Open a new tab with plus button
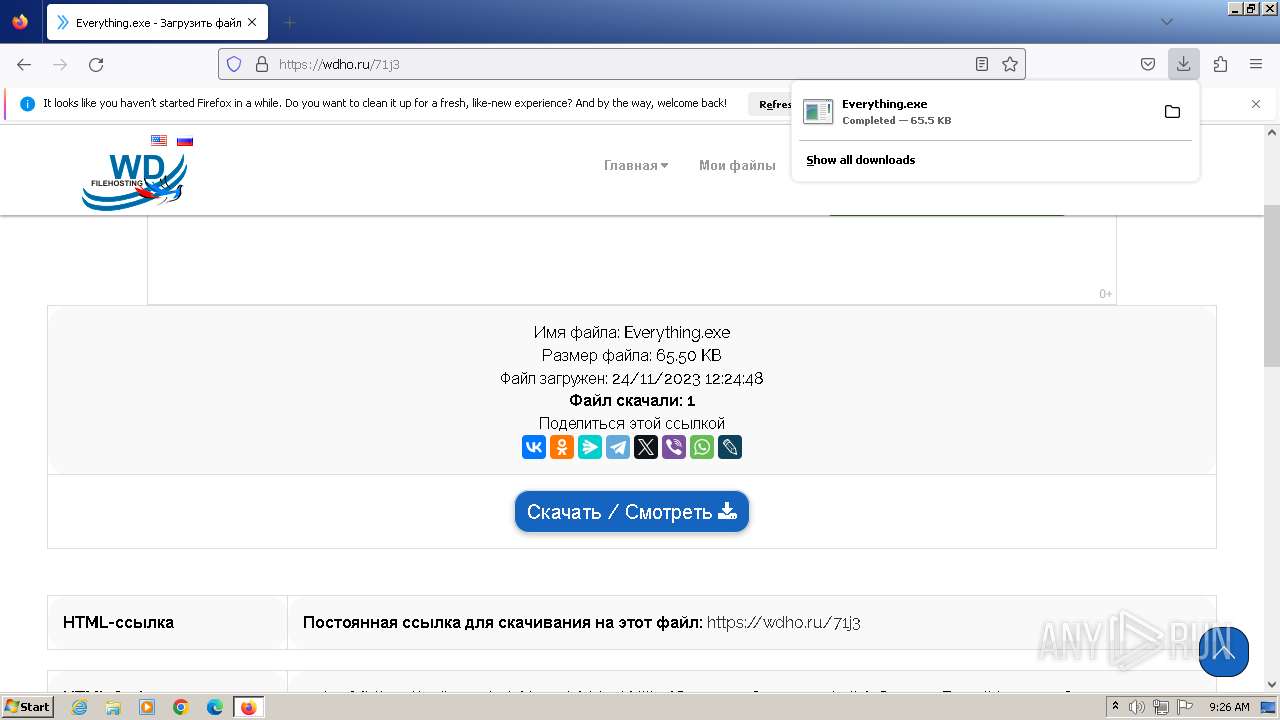1280x720 pixels. (x=289, y=22)
